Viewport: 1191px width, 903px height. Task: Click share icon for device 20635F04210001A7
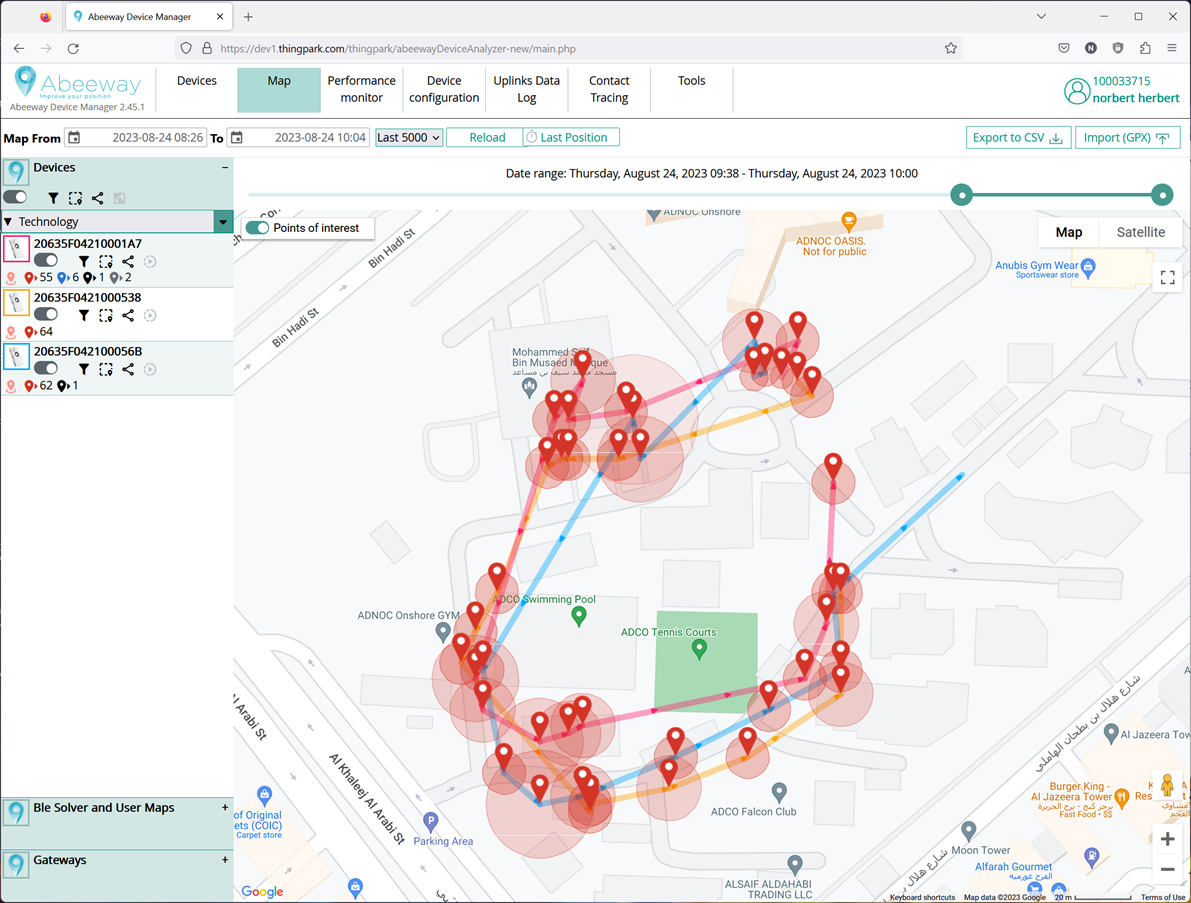tap(128, 261)
